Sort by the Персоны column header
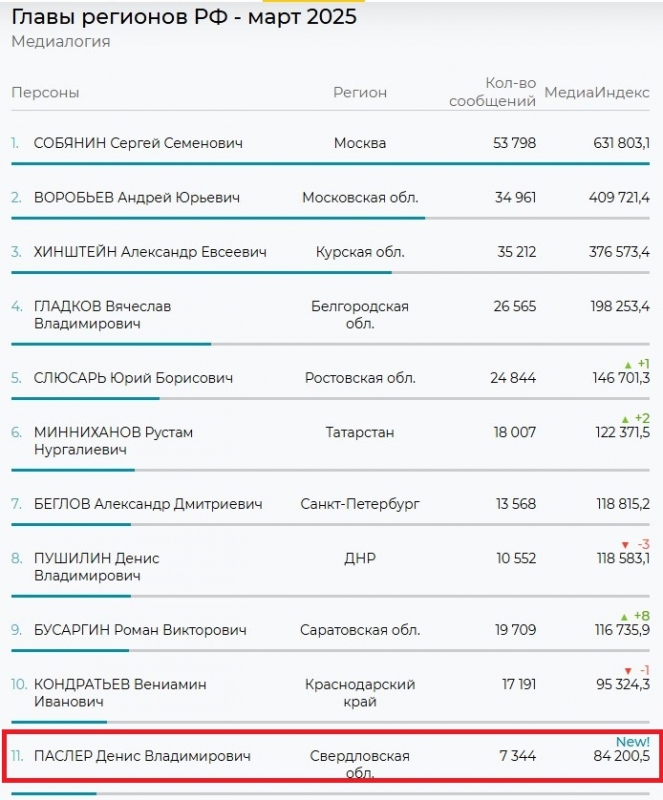This screenshot has height=800, width=663. (45, 93)
